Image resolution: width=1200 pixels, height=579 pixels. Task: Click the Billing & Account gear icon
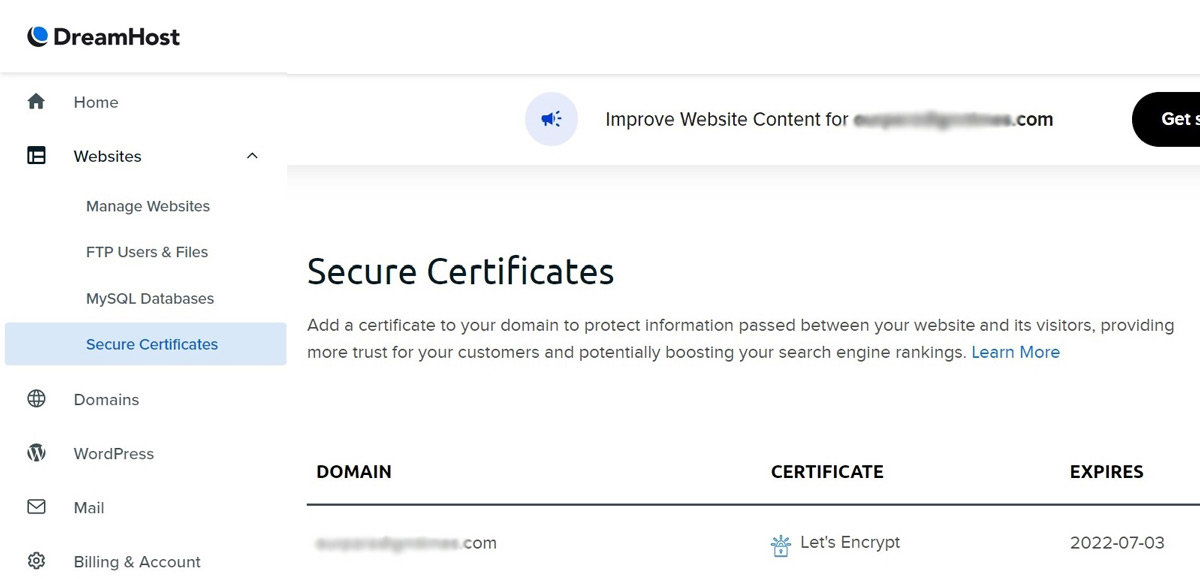[36, 561]
